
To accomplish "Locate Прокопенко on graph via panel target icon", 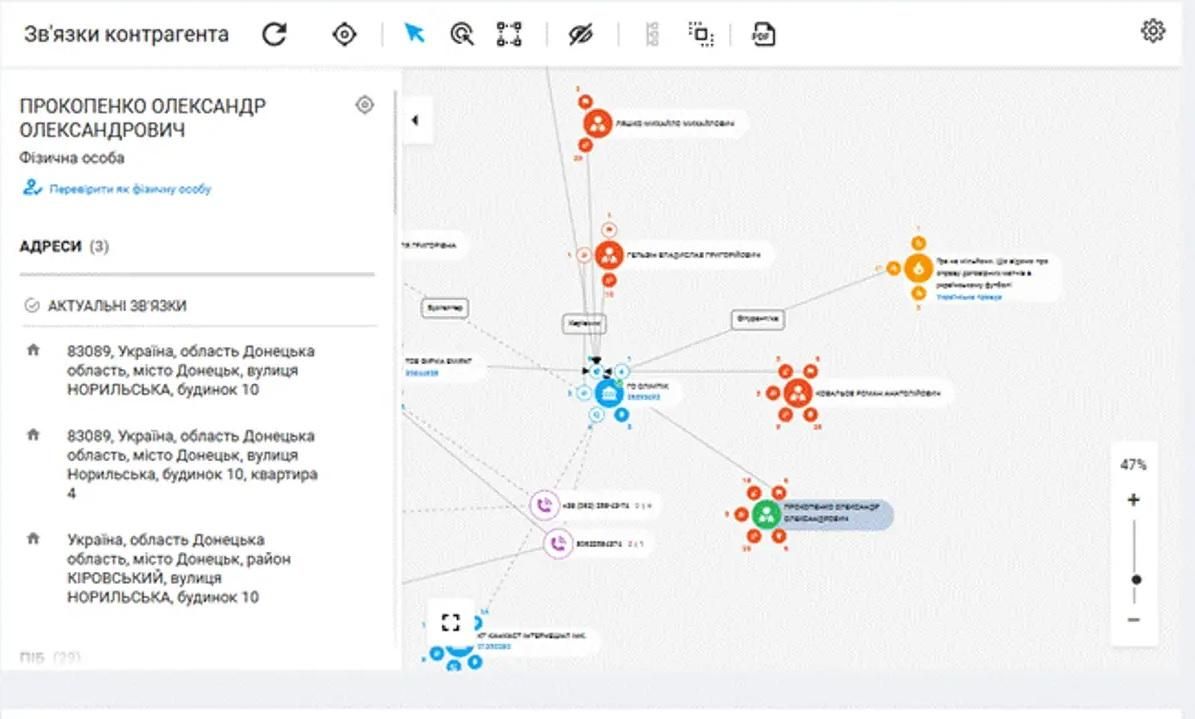I will coord(365,105).
